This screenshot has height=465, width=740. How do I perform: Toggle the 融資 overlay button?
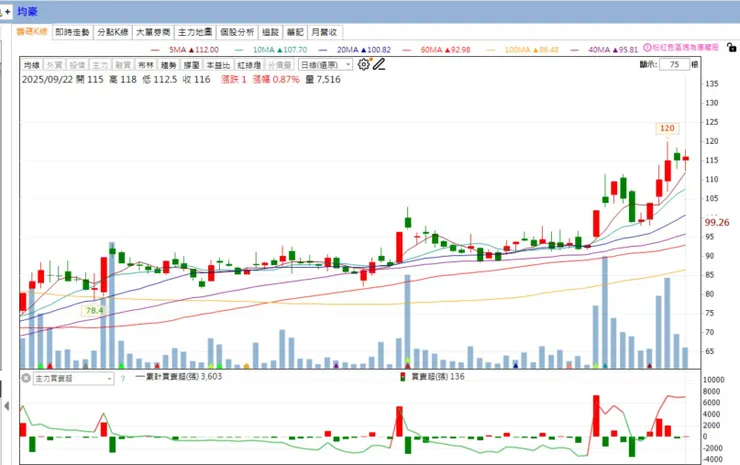123,65
